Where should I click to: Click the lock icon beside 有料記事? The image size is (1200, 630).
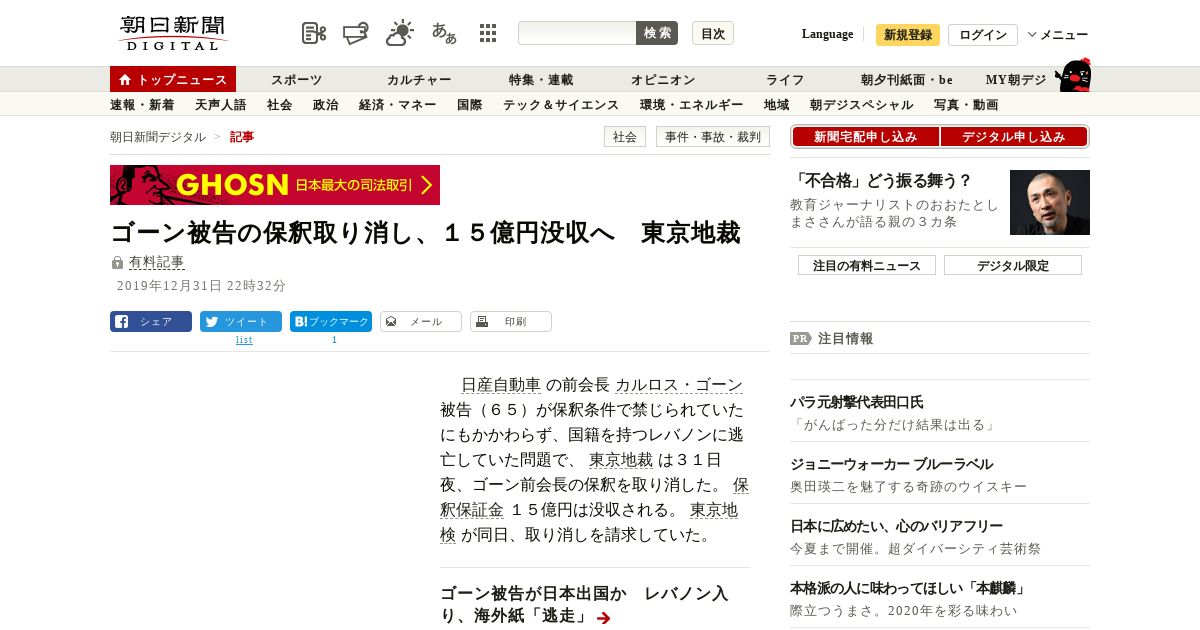[x=117, y=263]
